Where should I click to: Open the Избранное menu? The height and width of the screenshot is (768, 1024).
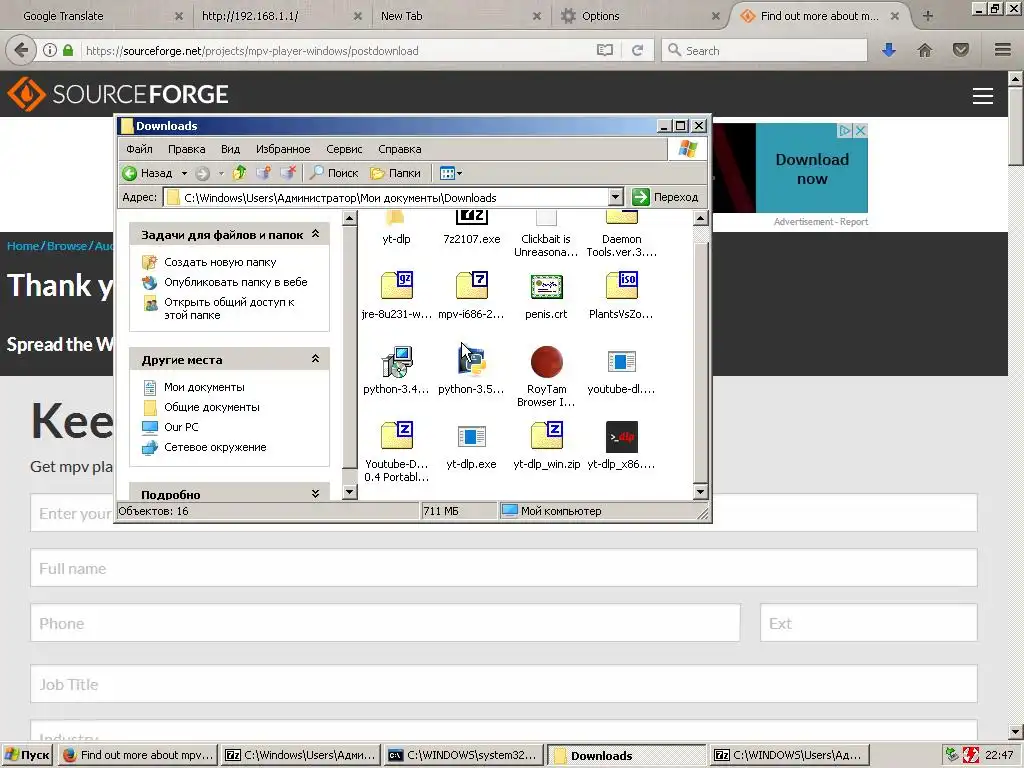pyautogui.click(x=283, y=149)
